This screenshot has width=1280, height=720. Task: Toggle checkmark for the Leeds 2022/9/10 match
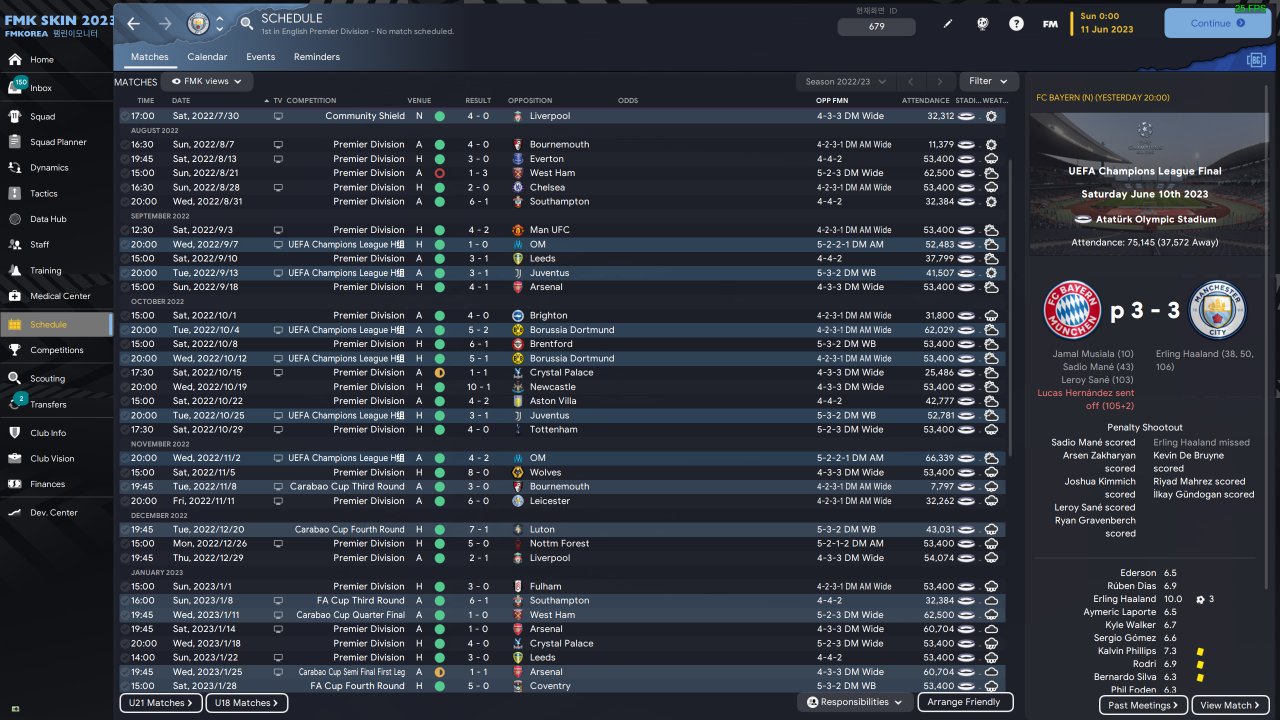click(x=125, y=258)
